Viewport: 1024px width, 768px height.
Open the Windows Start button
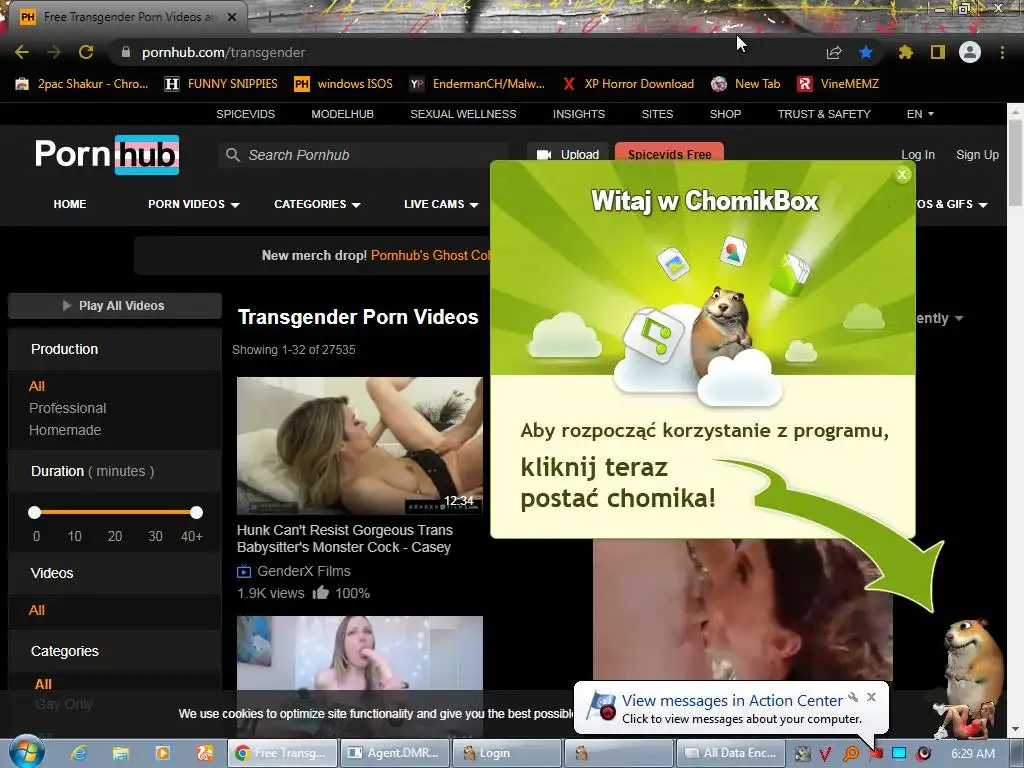[x=27, y=752]
